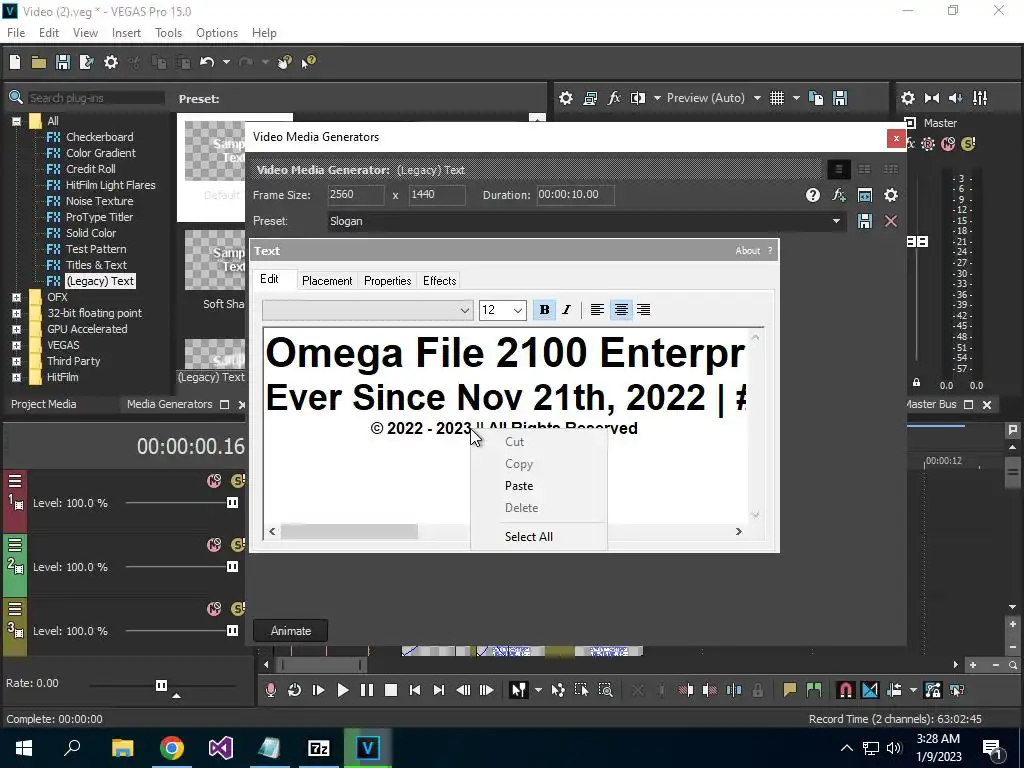Select ProType Titler in plug-in list
This screenshot has height=768, width=1024.
coord(99,217)
